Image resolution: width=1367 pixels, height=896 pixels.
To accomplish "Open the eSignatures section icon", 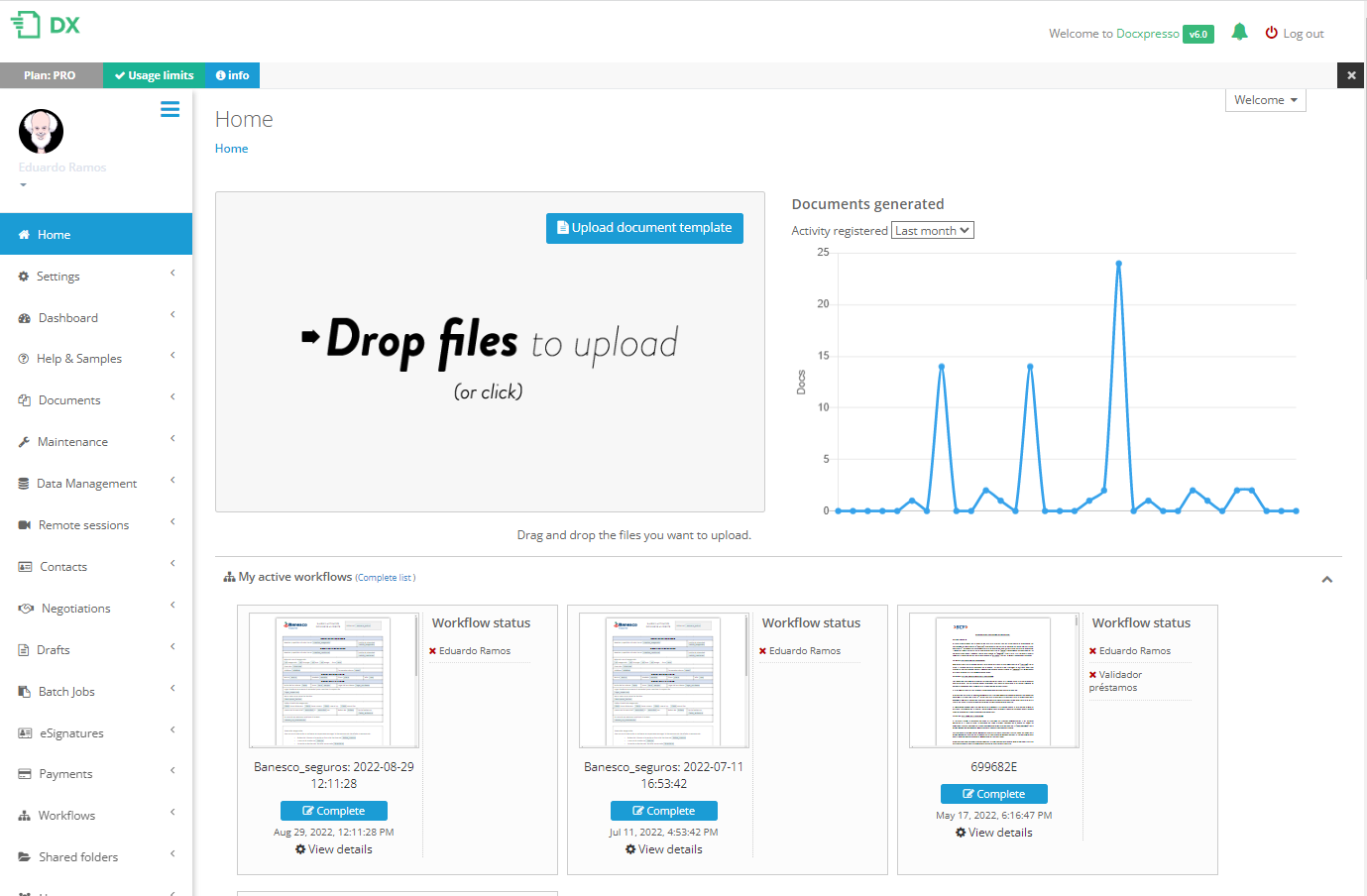I will point(24,731).
